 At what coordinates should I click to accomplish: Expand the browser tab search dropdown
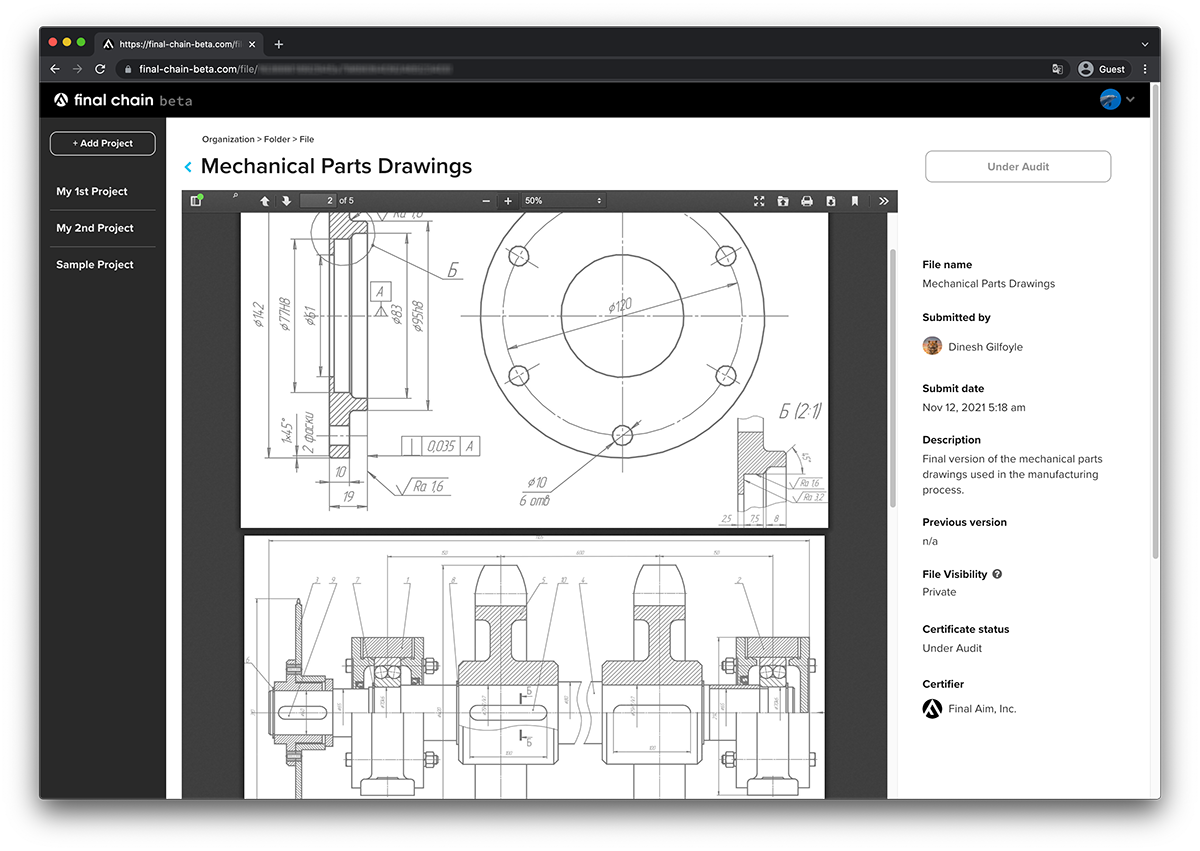[x=1145, y=44]
